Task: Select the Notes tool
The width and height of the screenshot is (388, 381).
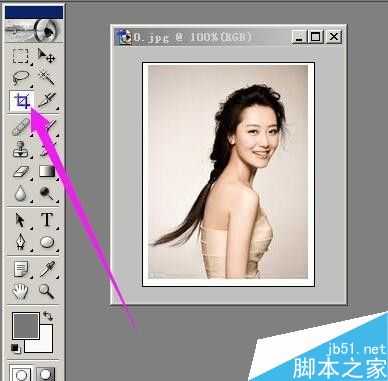Action: pos(21,269)
